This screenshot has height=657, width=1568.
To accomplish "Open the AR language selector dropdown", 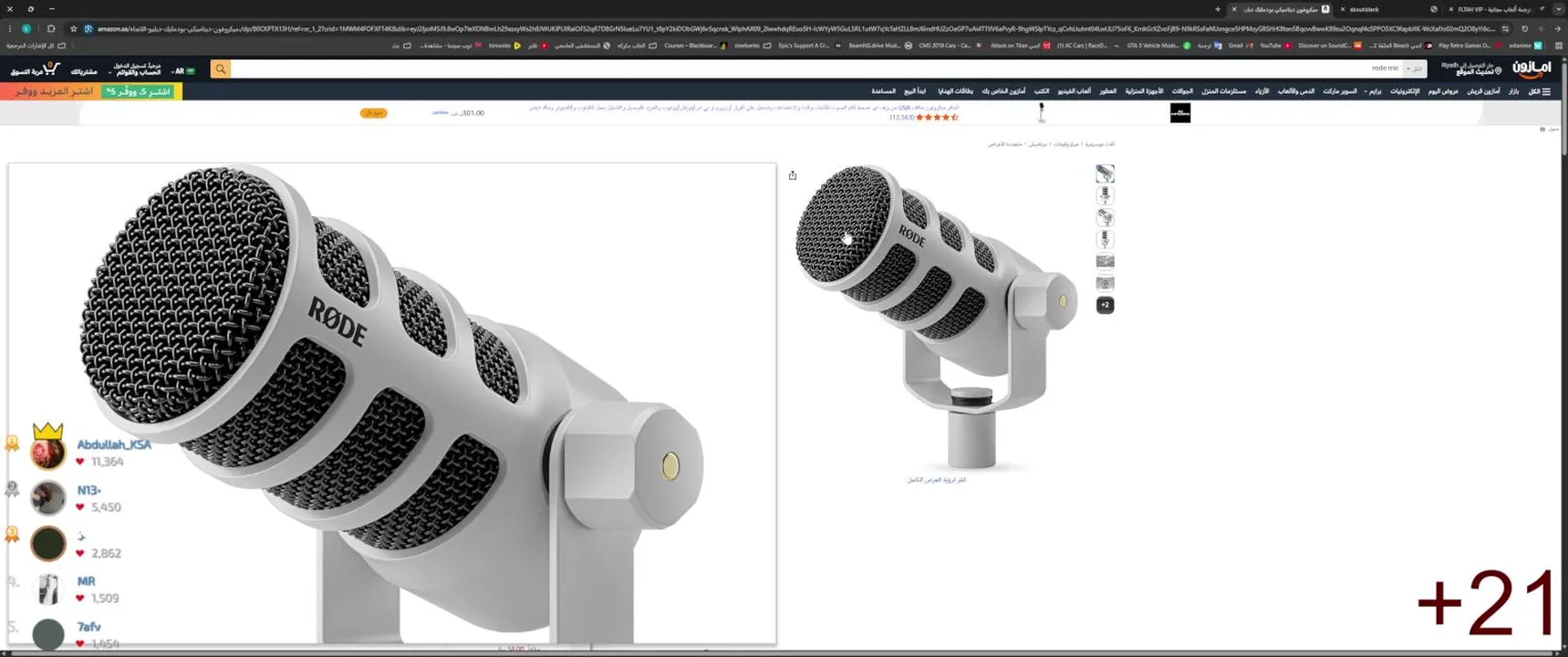I will pos(183,70).
